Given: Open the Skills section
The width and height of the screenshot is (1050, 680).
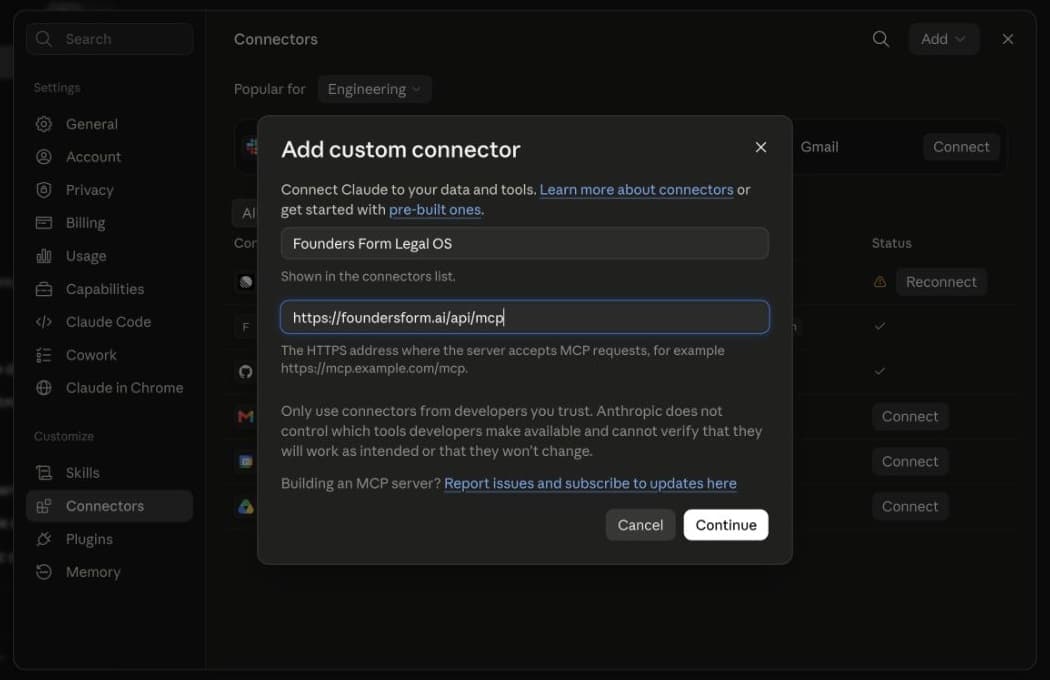Looking at the screenshot, I should tap(110, 473).
